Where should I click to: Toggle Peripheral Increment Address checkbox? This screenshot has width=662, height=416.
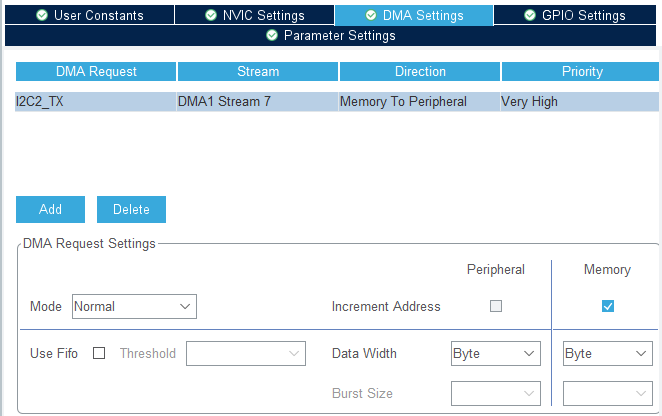[x=496, y=306]
